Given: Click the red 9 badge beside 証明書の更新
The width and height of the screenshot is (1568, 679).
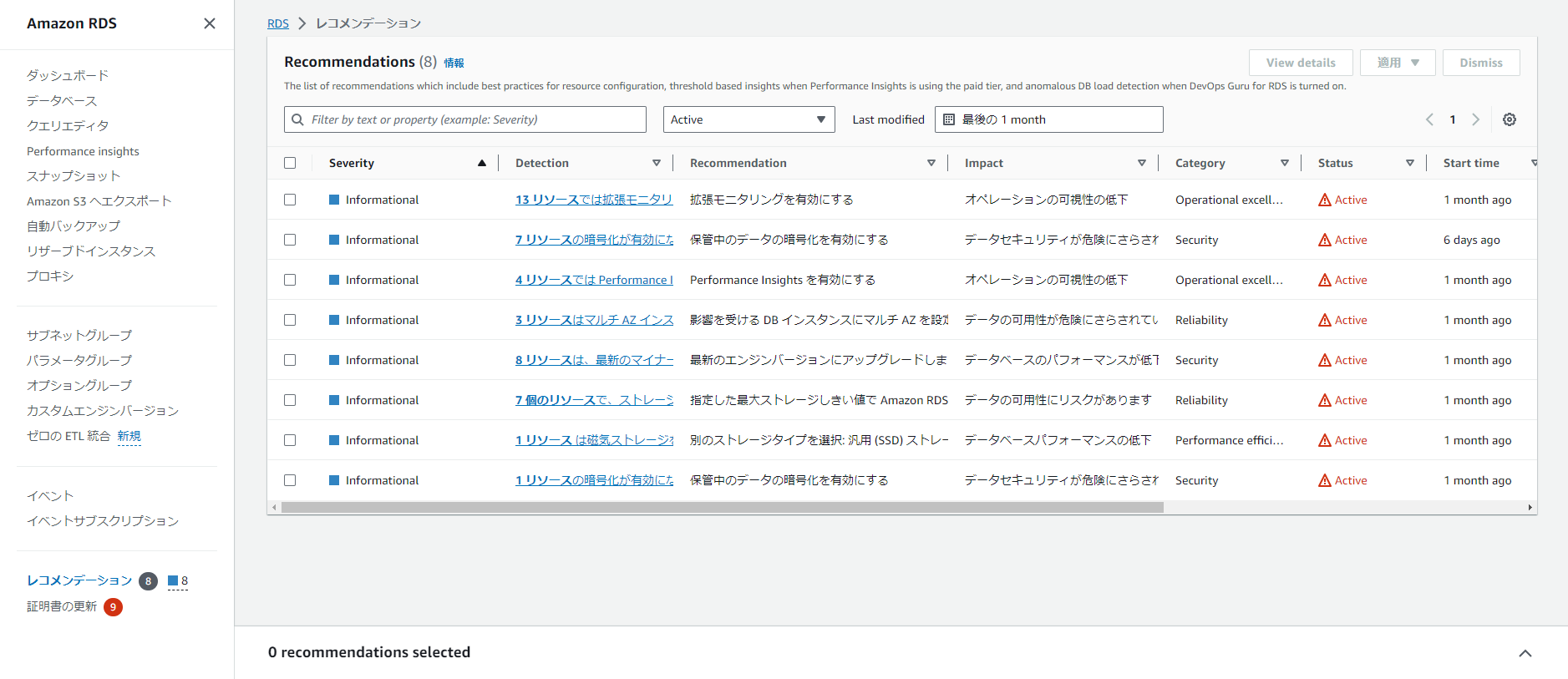Looking at the screenshot, I should coord(113,607).
